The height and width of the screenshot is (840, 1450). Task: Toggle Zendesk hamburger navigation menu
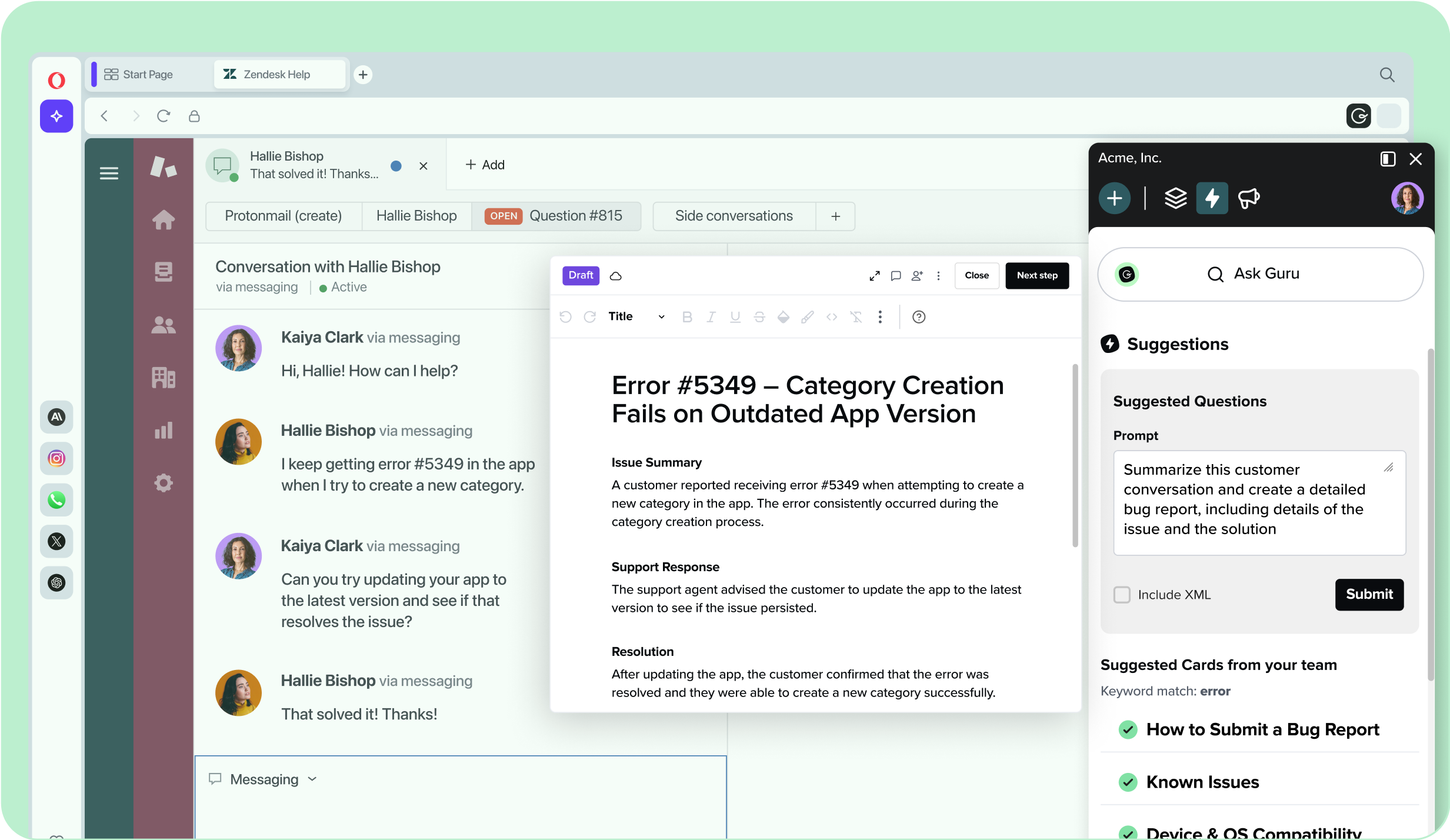point(109,173)
